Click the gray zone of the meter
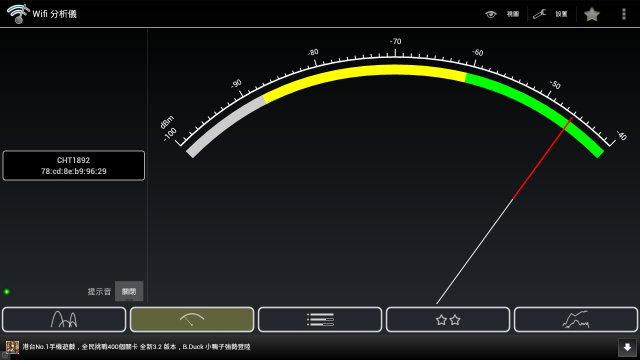 point(226,125)
